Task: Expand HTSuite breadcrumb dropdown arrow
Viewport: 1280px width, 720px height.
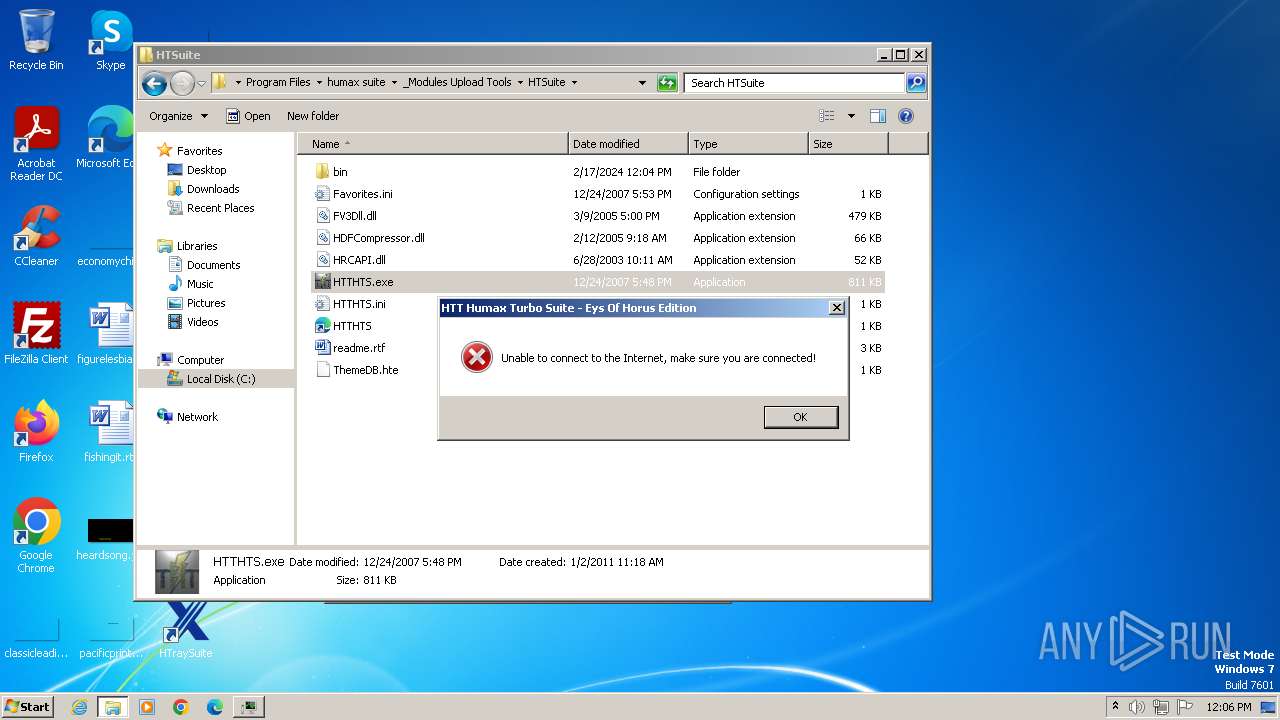Action: point(574,83)
